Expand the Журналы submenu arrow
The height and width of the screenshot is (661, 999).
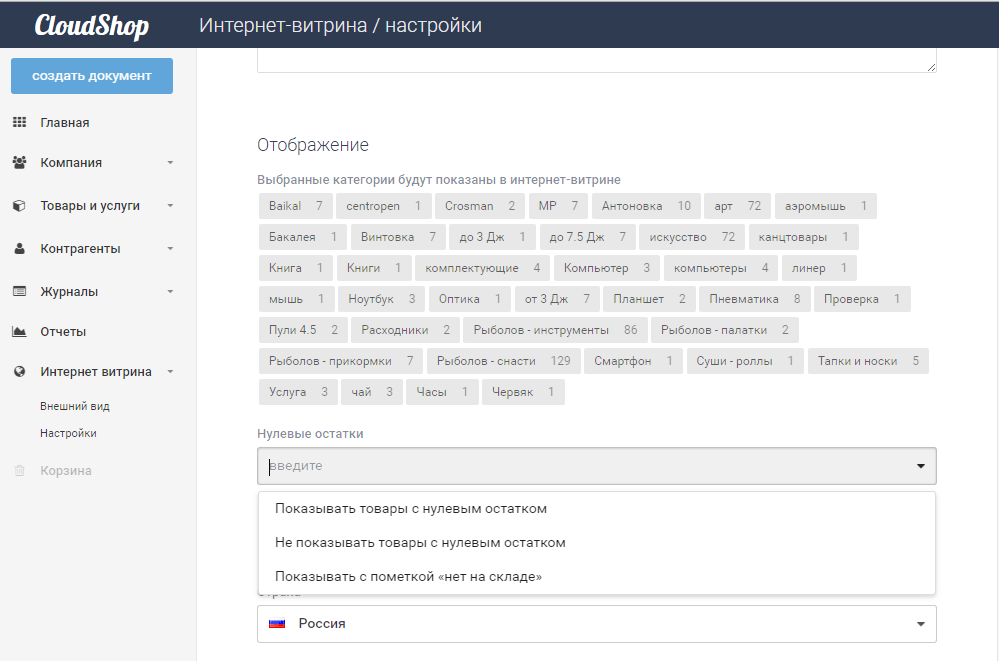(170, 292)
